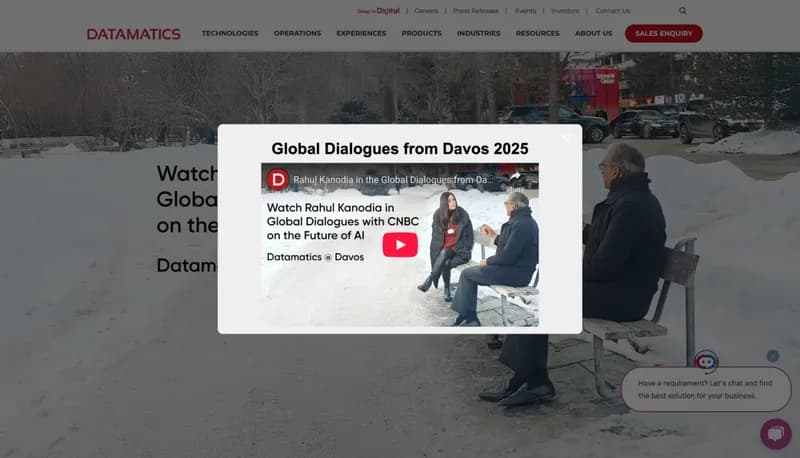The height and width of the screenshot is (458, 800).
Task: Open the chat launcher button
Action: (776, 434)
